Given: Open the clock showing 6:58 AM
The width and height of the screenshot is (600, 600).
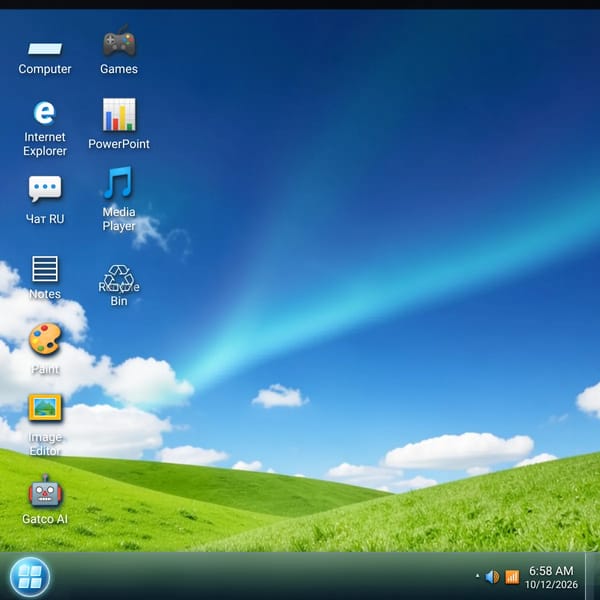Looking at the screenshot, I should (x=551, y=577).
